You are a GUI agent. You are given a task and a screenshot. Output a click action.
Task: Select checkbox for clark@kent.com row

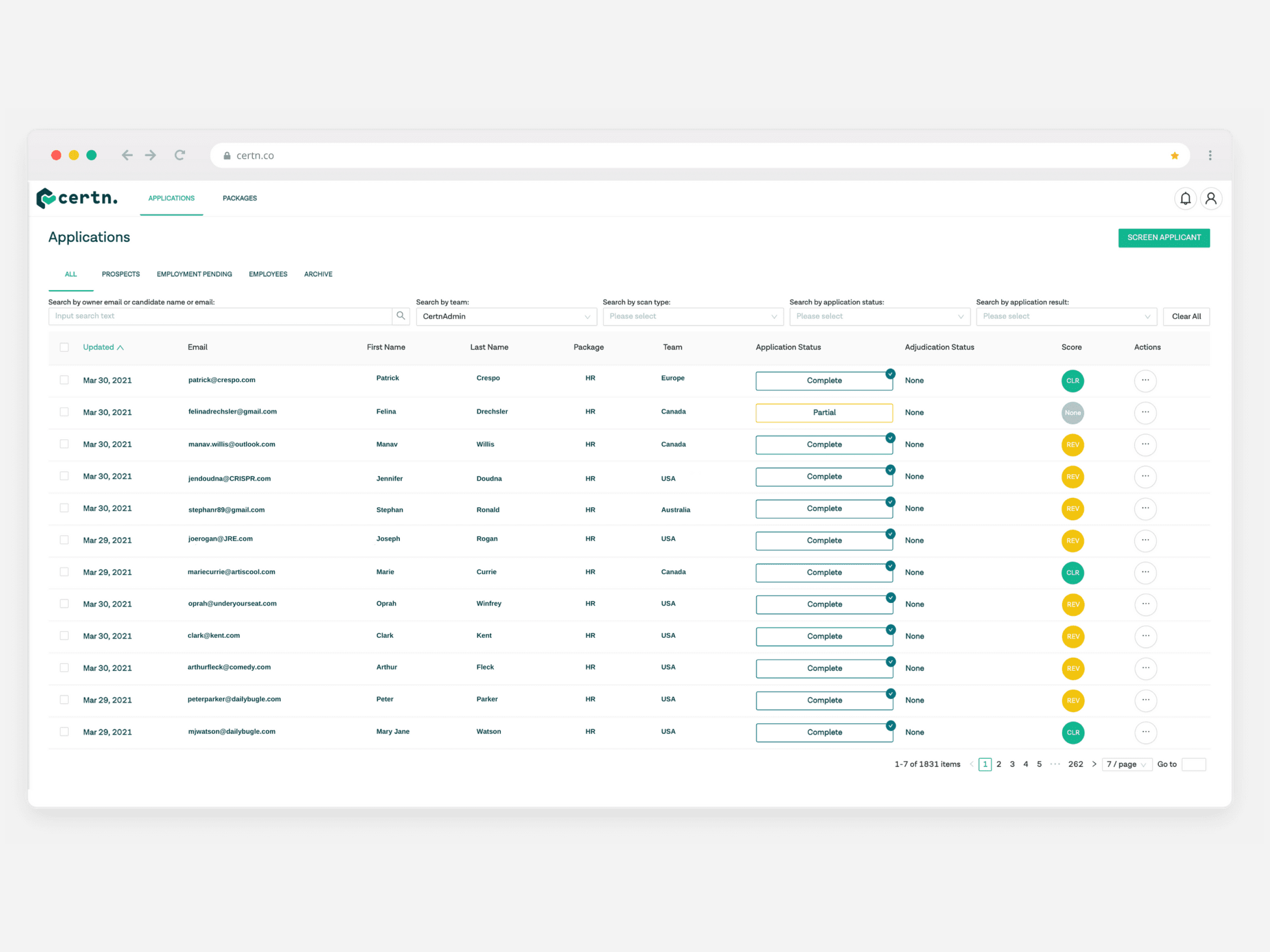[64, 635]
